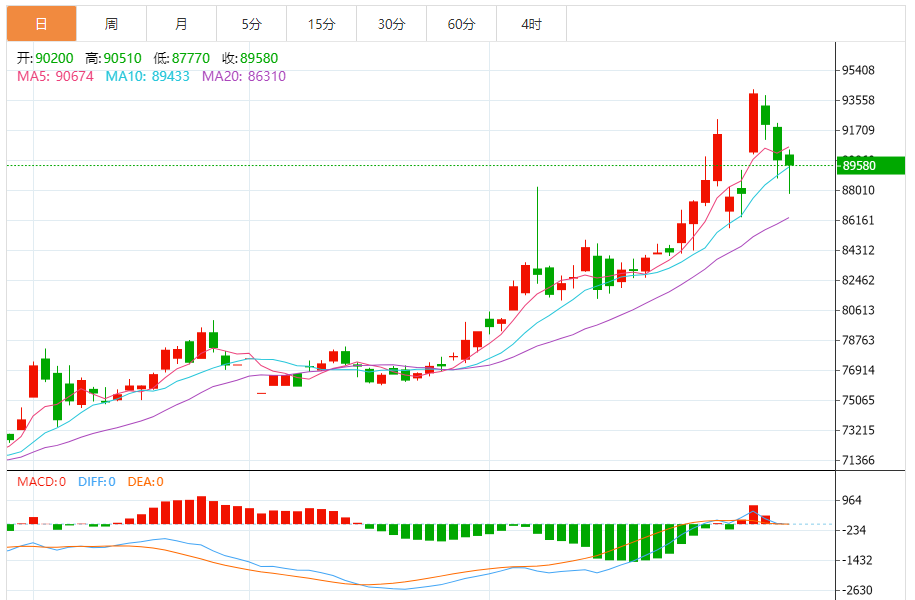915x600 pixels.
Task: Click the MA10: 89433 indicator label
Action: tap(148, 76)
